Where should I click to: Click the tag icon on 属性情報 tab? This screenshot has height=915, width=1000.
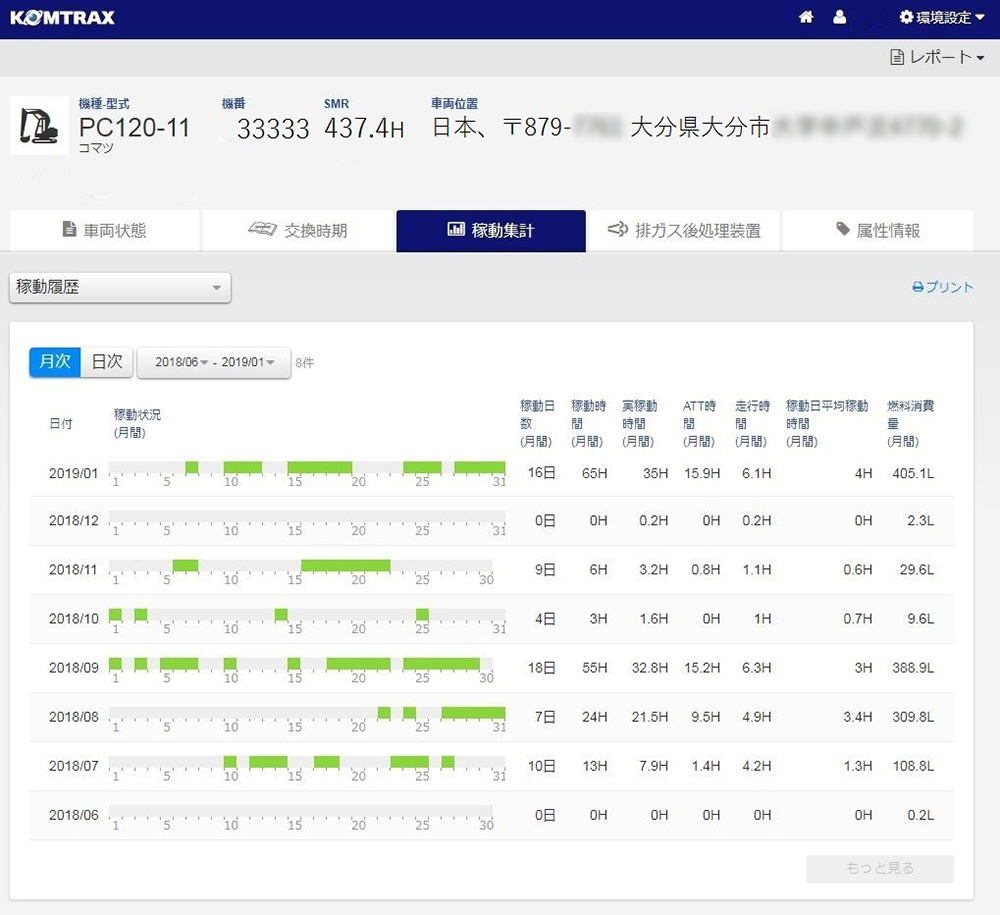[x=843, y=230]
